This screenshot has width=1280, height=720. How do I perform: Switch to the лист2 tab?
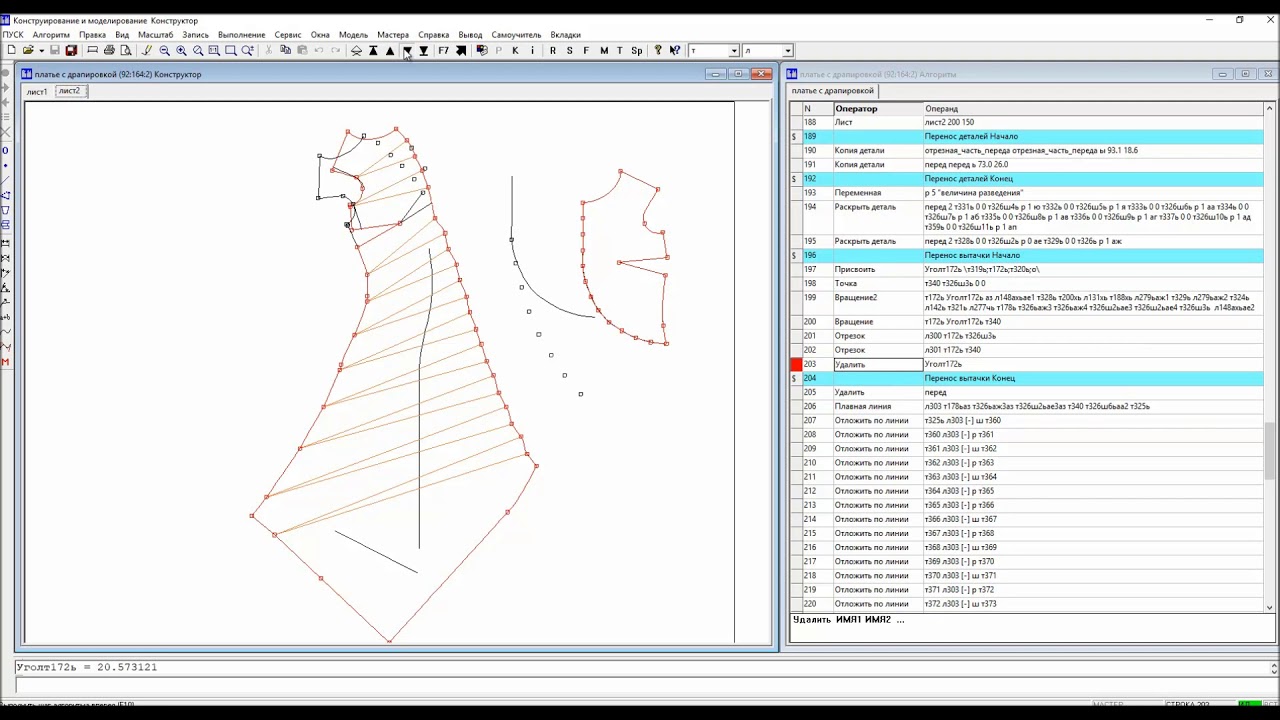(69, 91)
